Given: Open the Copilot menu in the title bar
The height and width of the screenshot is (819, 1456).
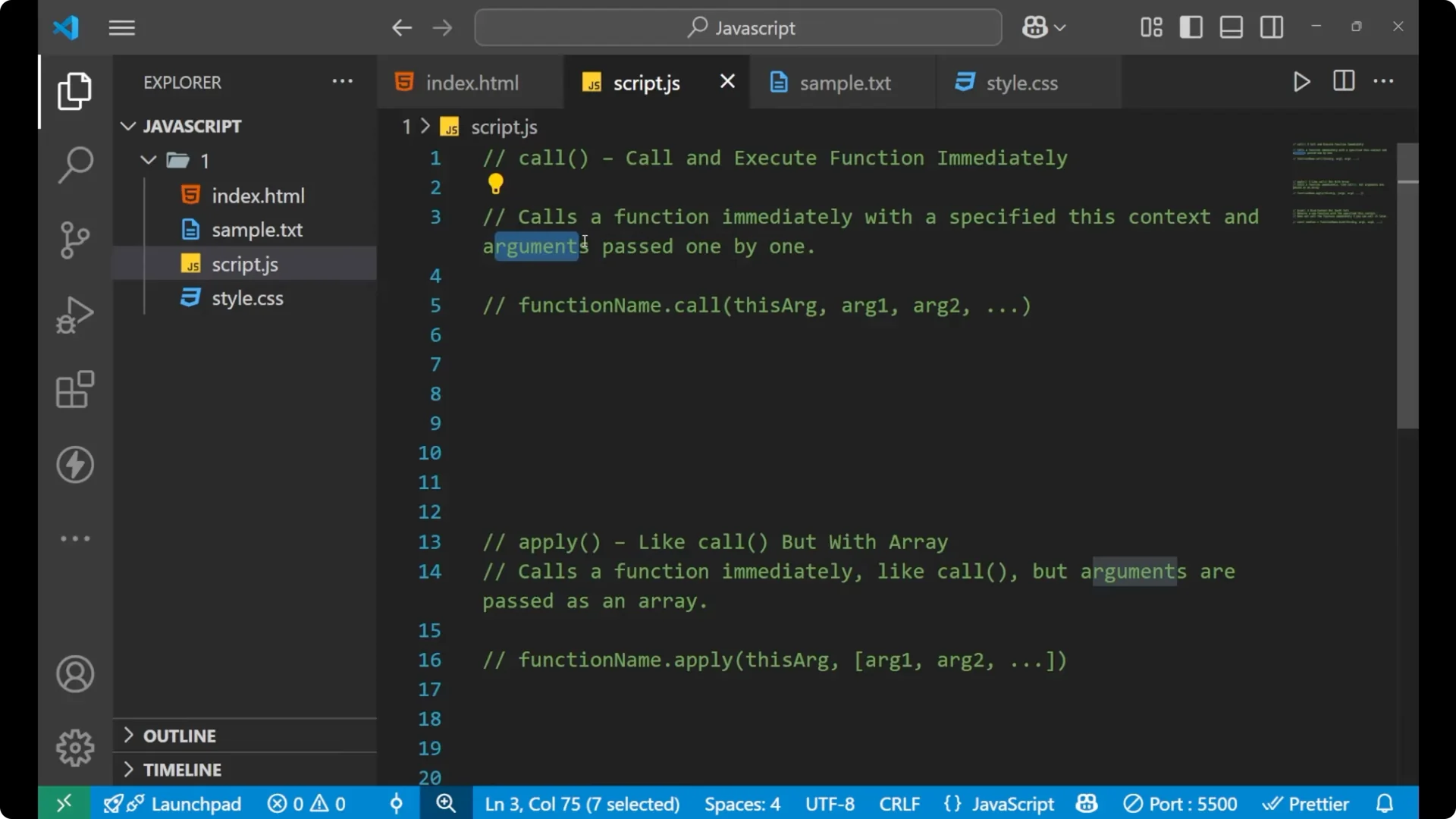Looking at the screenshot, I should tap(1043, 27).
